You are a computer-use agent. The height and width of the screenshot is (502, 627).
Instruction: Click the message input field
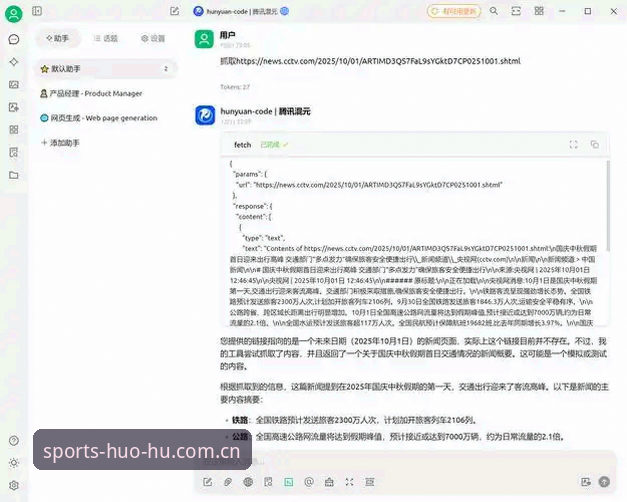(404, 461)
